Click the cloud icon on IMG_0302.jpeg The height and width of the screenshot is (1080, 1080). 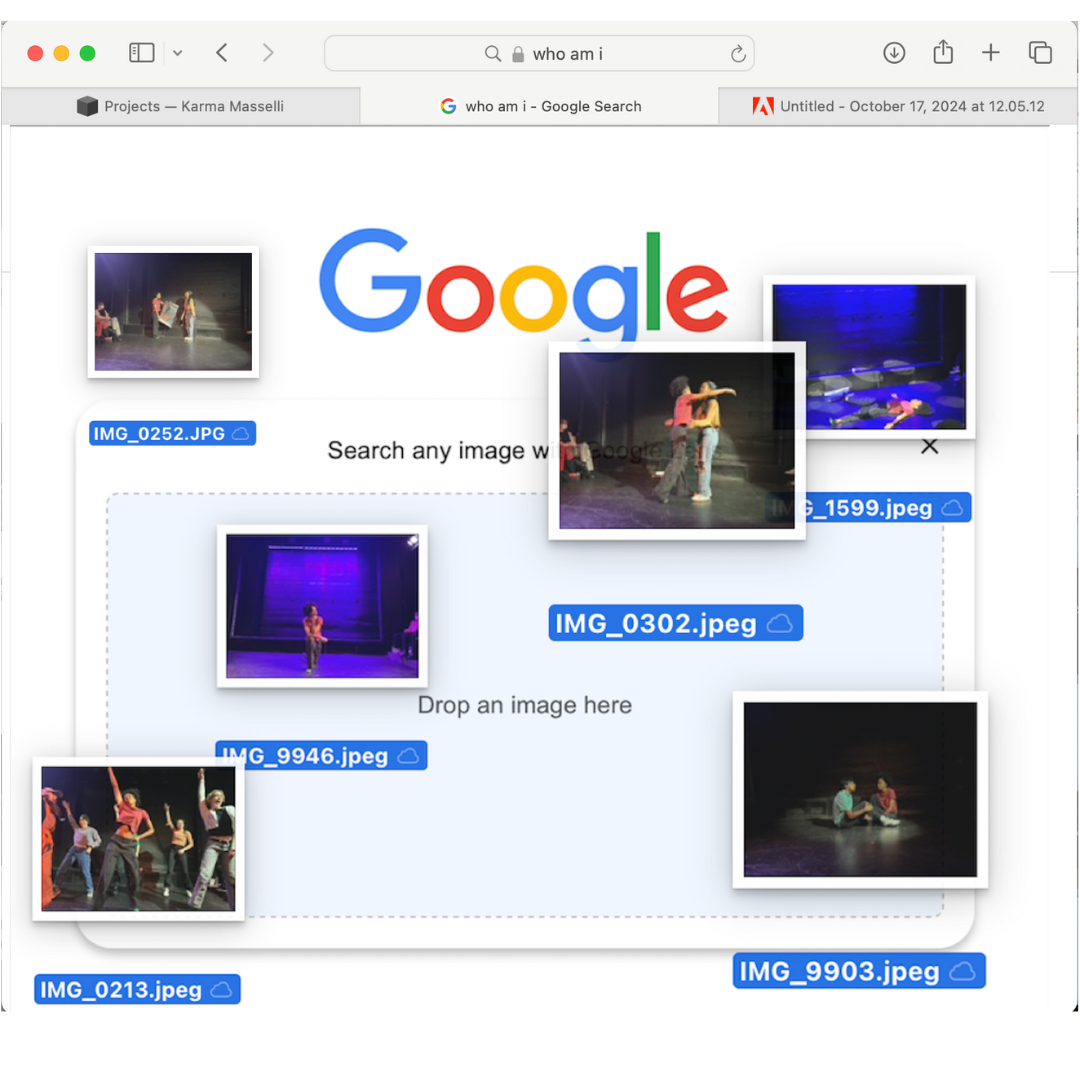coord(780,623)
